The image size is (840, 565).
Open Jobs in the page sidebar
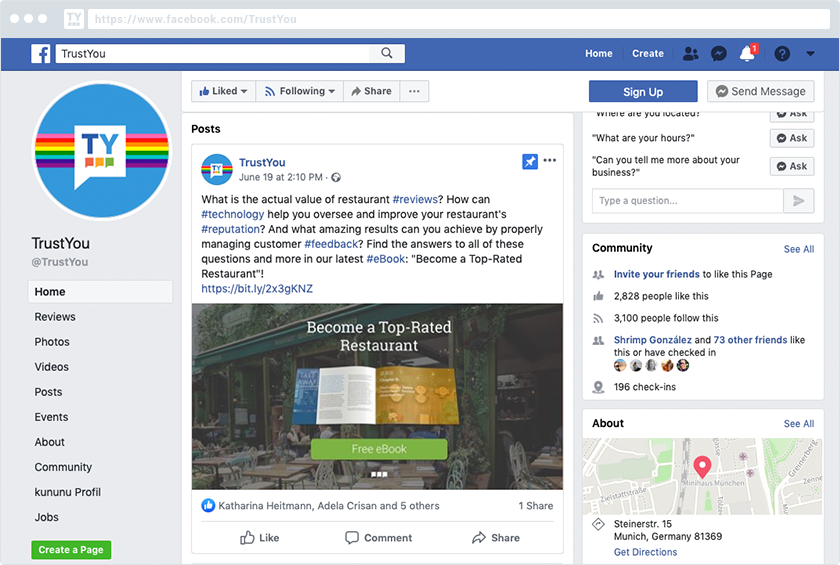point(47,517)
